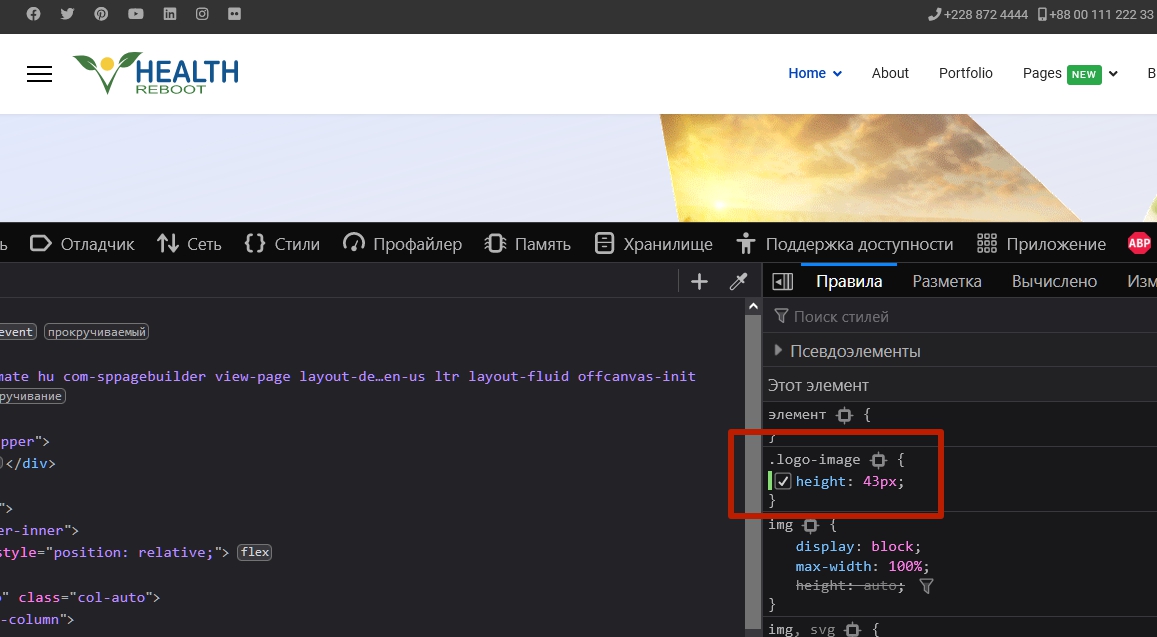Toggle the sidebar pane icon beside Правила
Screen dimensions: 1157x637
(x=783, y=282)
